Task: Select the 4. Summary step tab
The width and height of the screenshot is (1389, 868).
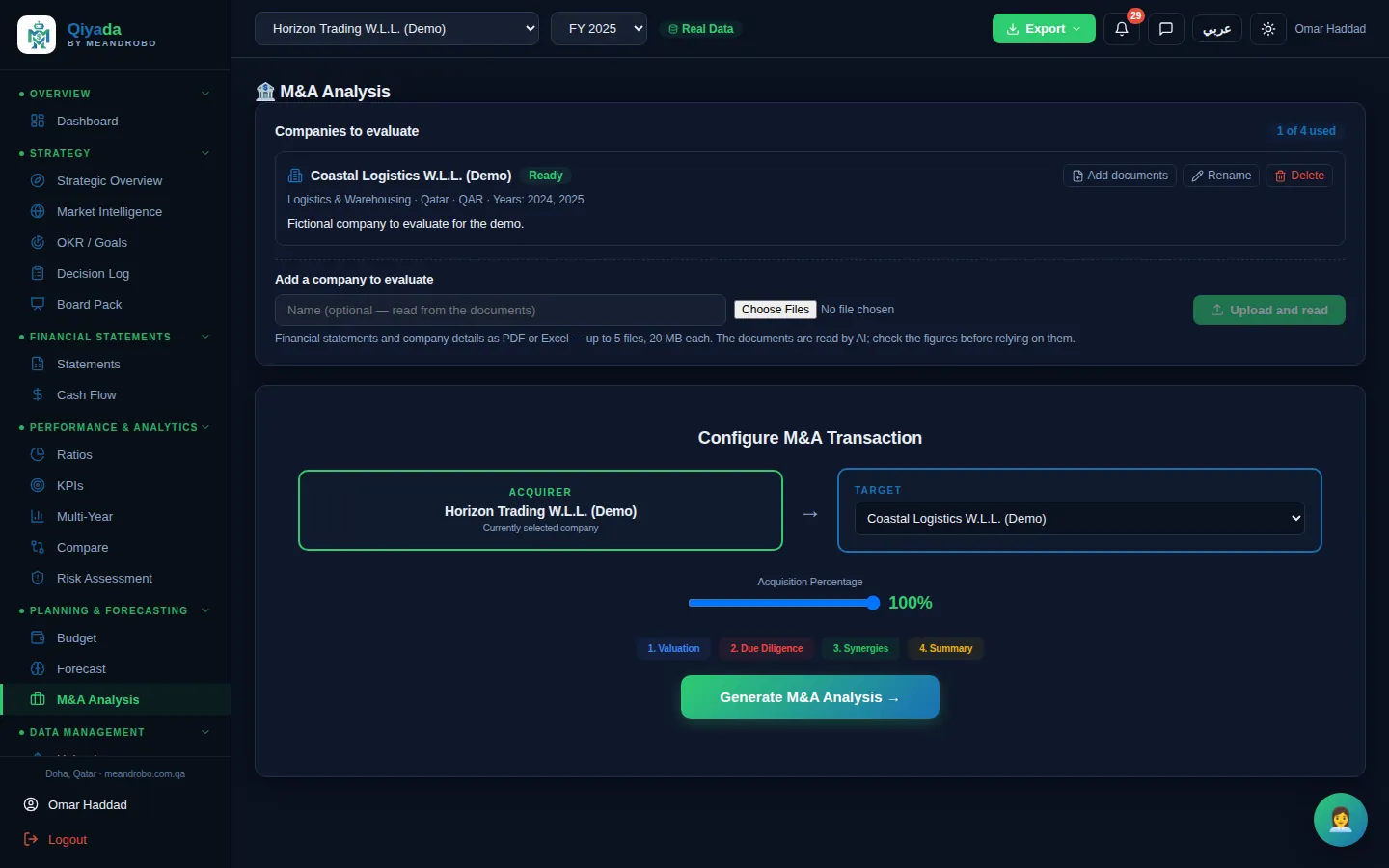Action: pos(945,648)
